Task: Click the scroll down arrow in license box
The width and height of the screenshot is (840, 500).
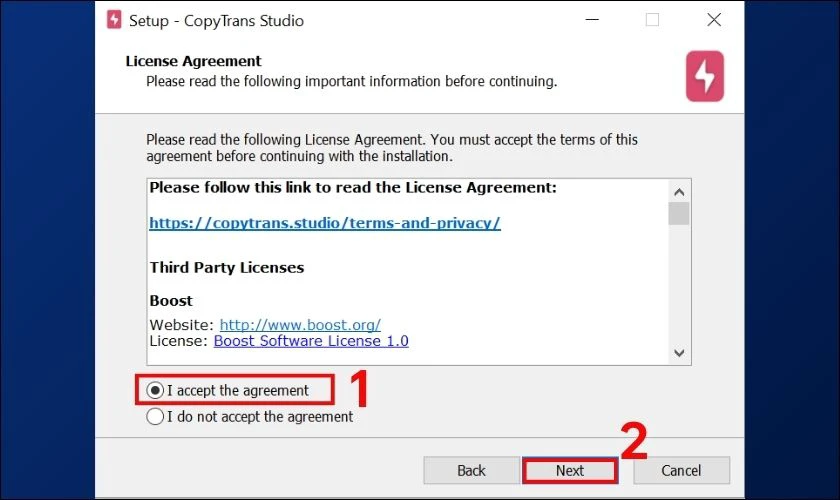Action: (679, 353)
